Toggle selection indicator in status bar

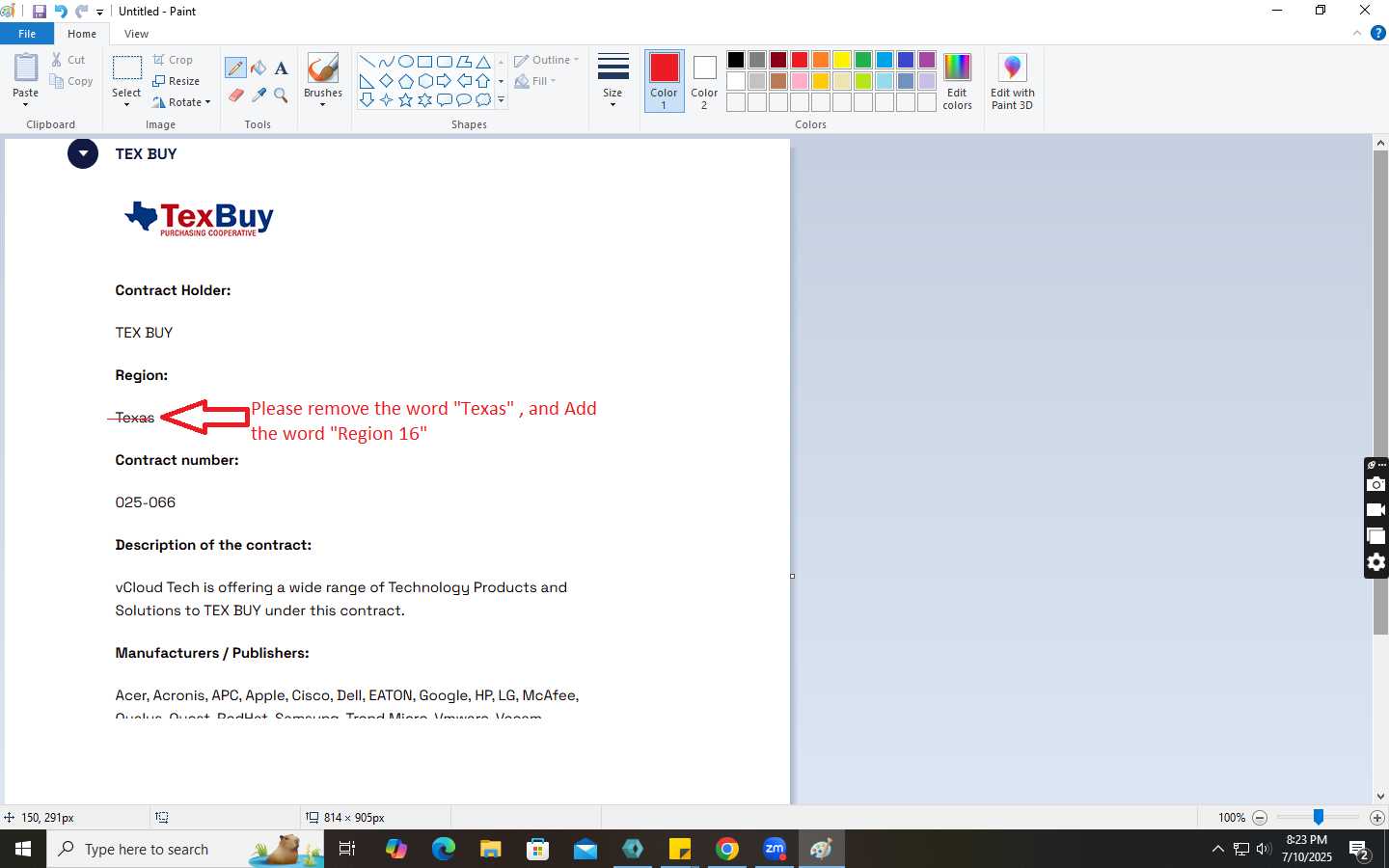162,817
